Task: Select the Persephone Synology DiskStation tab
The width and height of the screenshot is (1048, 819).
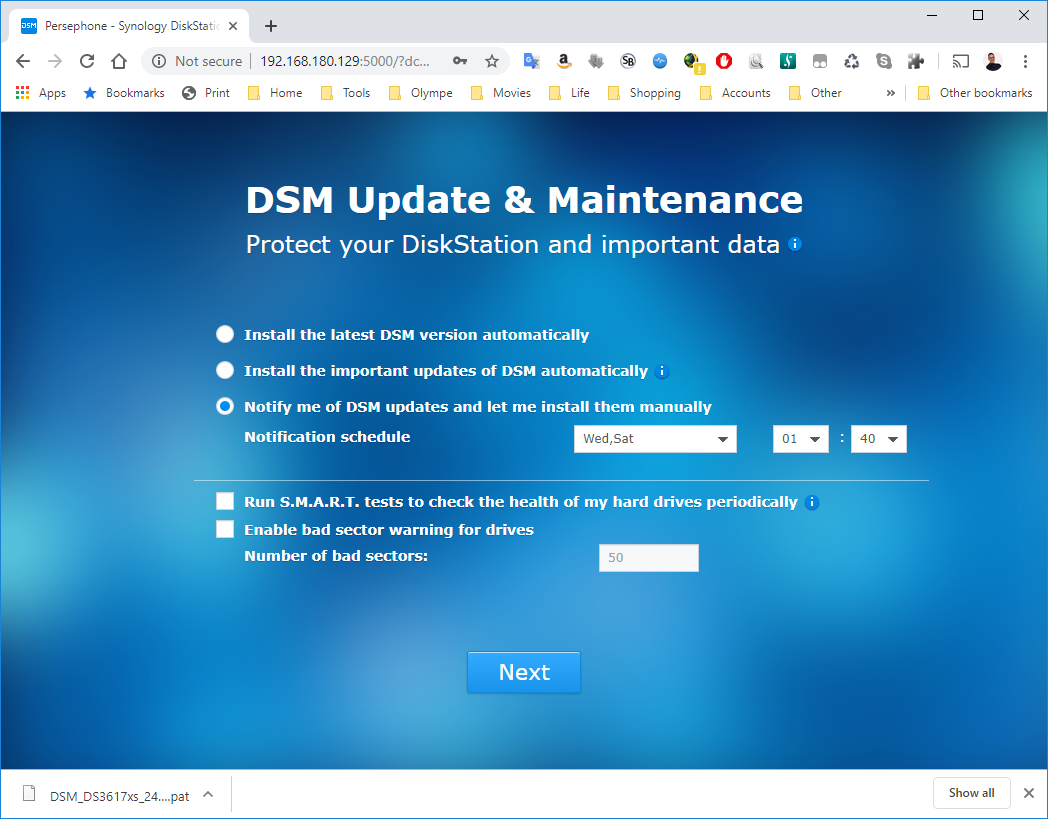Action: 130,26
